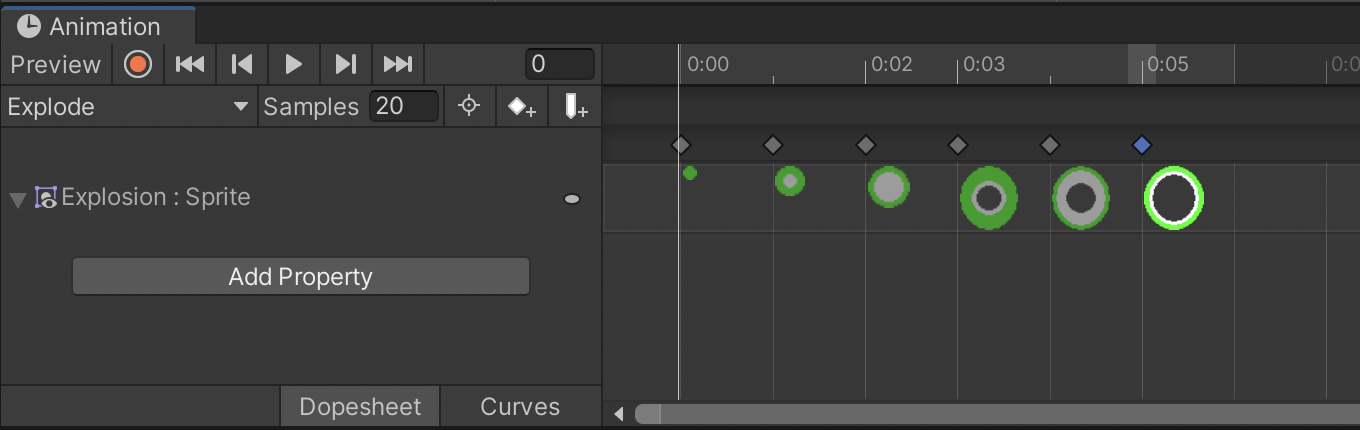The height and width of the screenshot is (430, 1360).
Task: Switch to the Curves view
Action: pyautogui.click(x=520, y=407)
